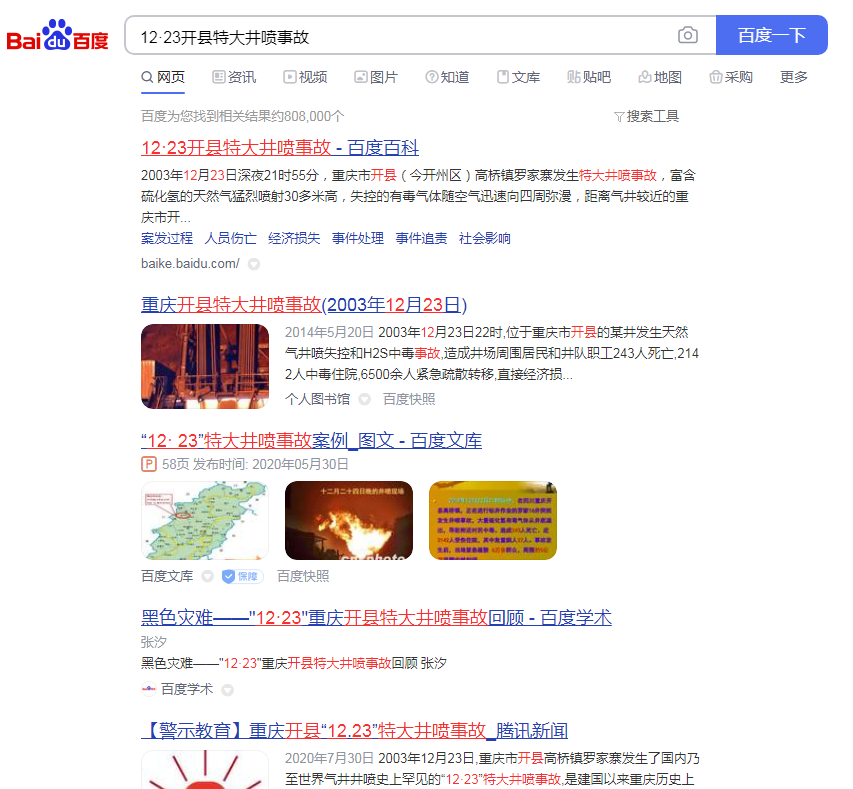This screenshot has width=853, height=789.
Task: Expand dropdown arrow next to 个人图书馆
Action: point(364,399)
